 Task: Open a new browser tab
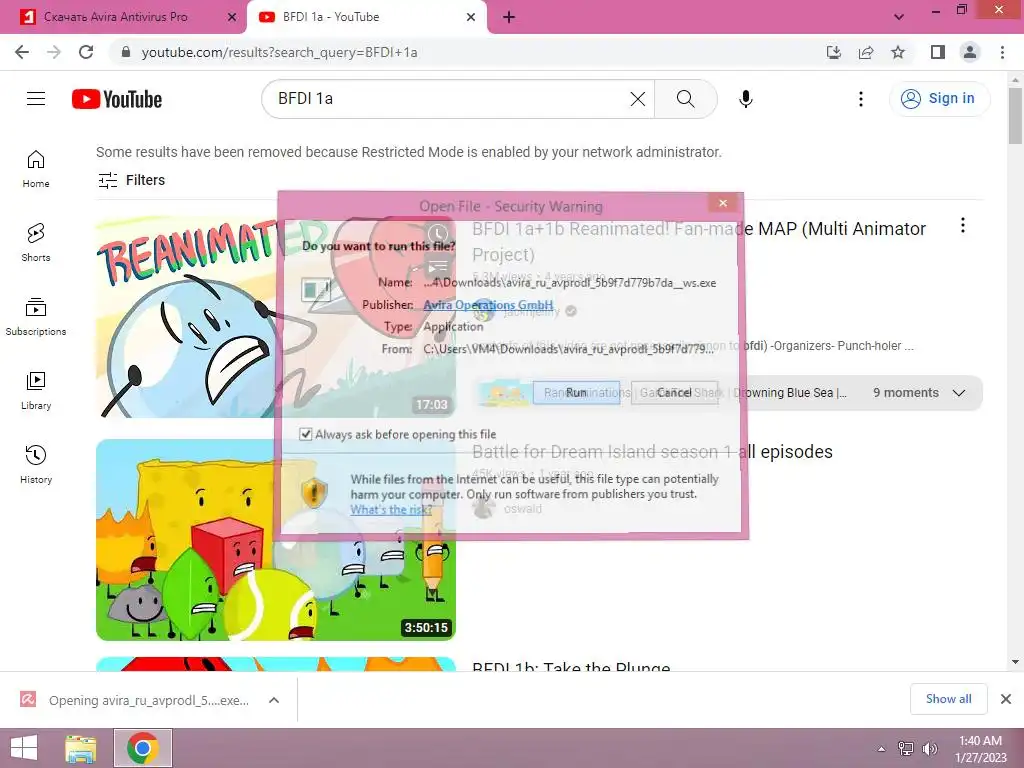click(509, 17)
